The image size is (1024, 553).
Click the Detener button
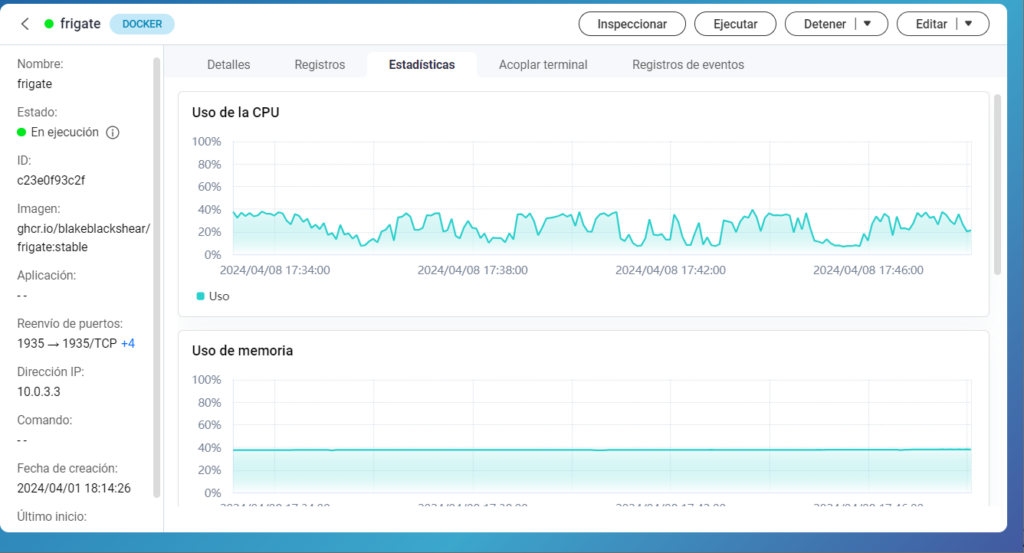click(824, 24)
